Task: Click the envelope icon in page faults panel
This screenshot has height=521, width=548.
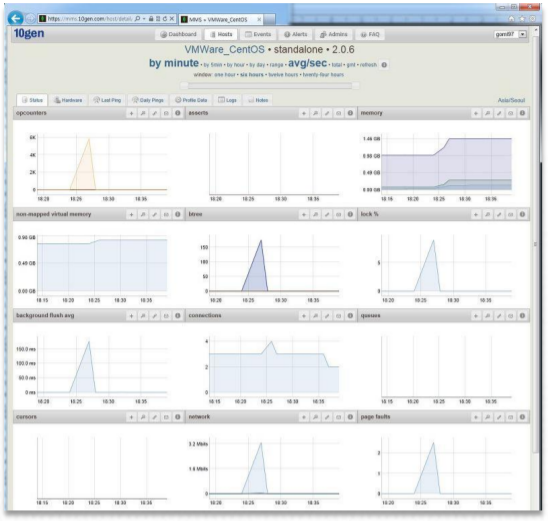Action: pos(510,417)
